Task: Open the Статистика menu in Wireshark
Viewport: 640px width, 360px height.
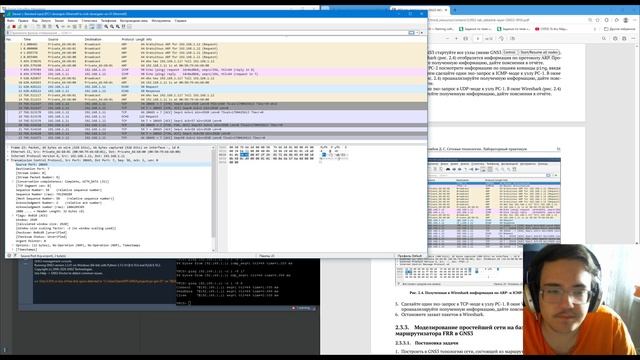Action: tap(89, 20)
